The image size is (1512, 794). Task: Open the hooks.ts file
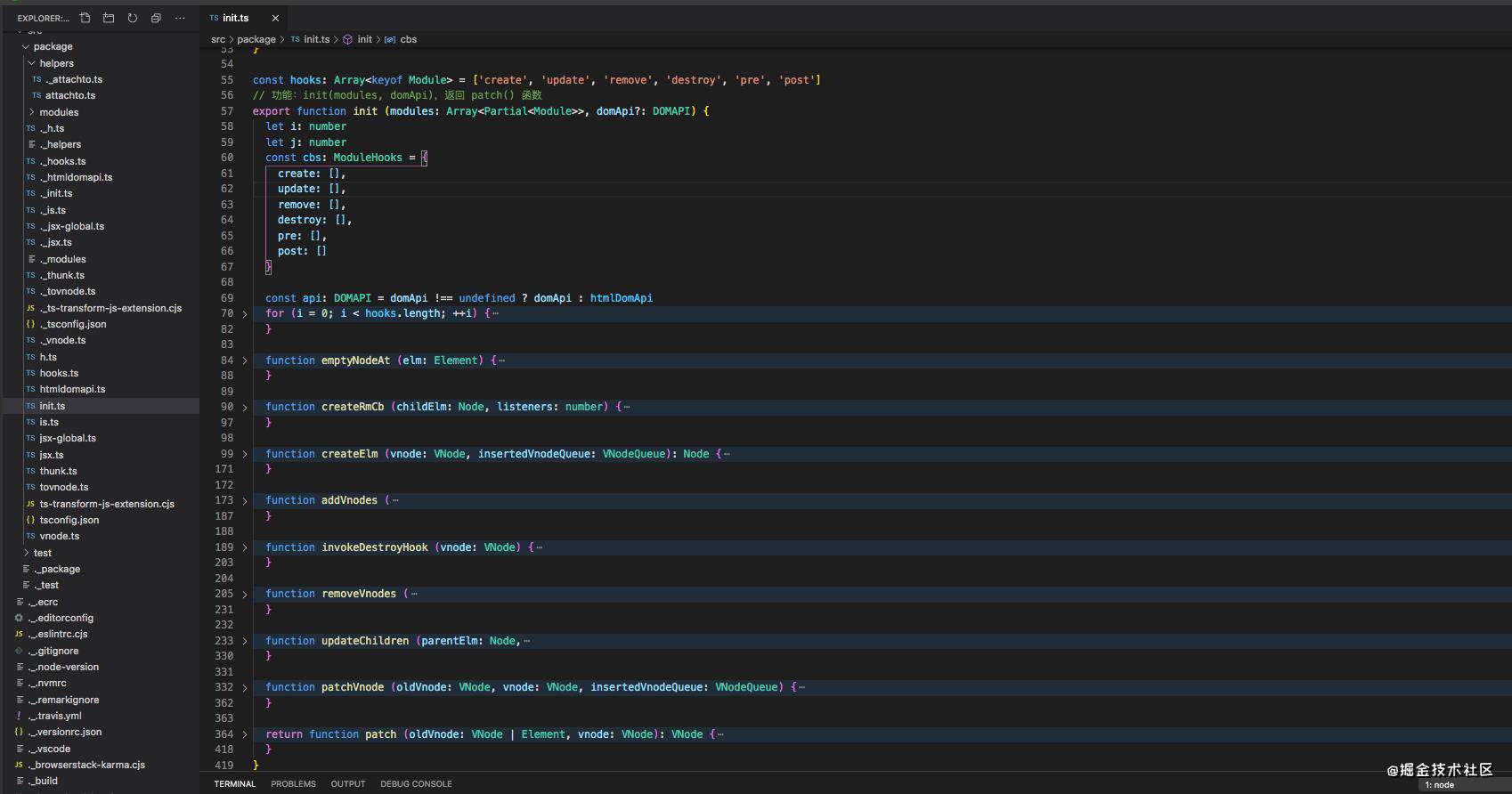click(x=59, y=373)
